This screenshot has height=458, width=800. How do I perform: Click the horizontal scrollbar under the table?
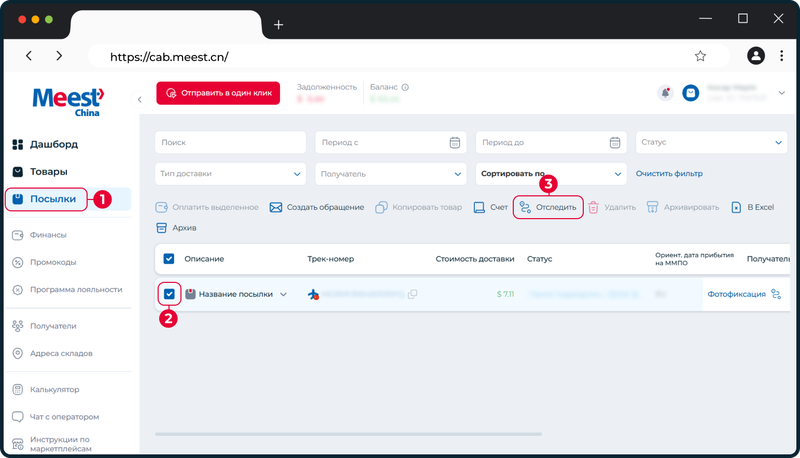[348, 434]
